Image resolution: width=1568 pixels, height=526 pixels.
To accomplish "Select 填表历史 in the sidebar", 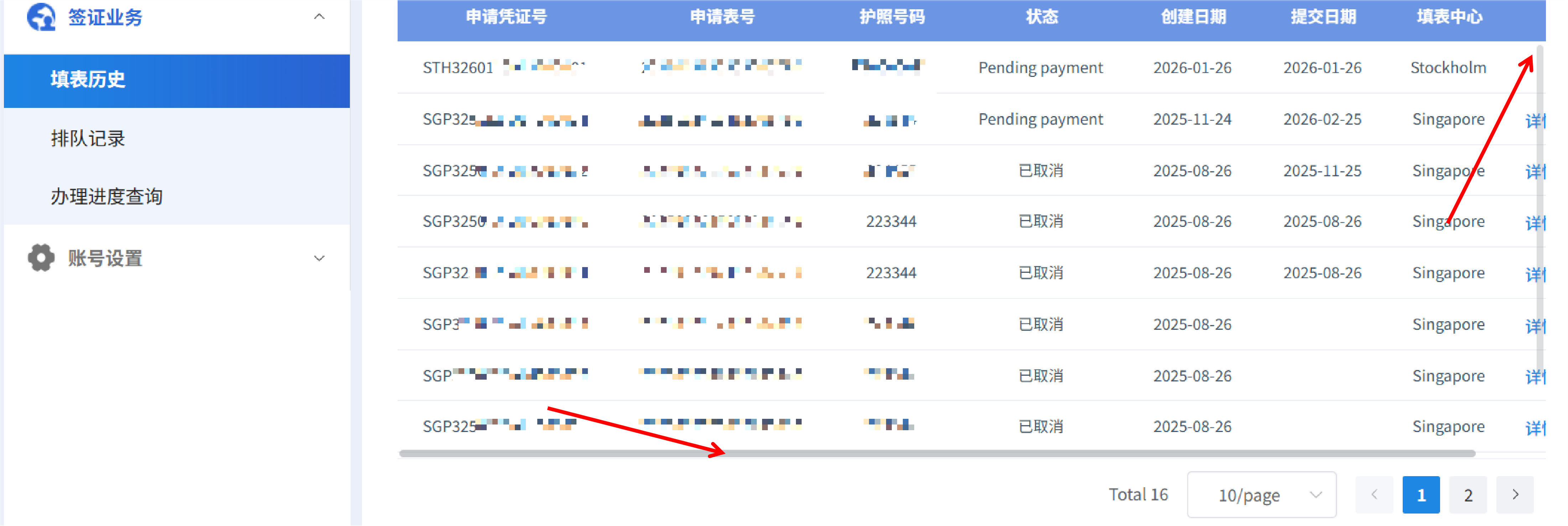I will (88, 80).
